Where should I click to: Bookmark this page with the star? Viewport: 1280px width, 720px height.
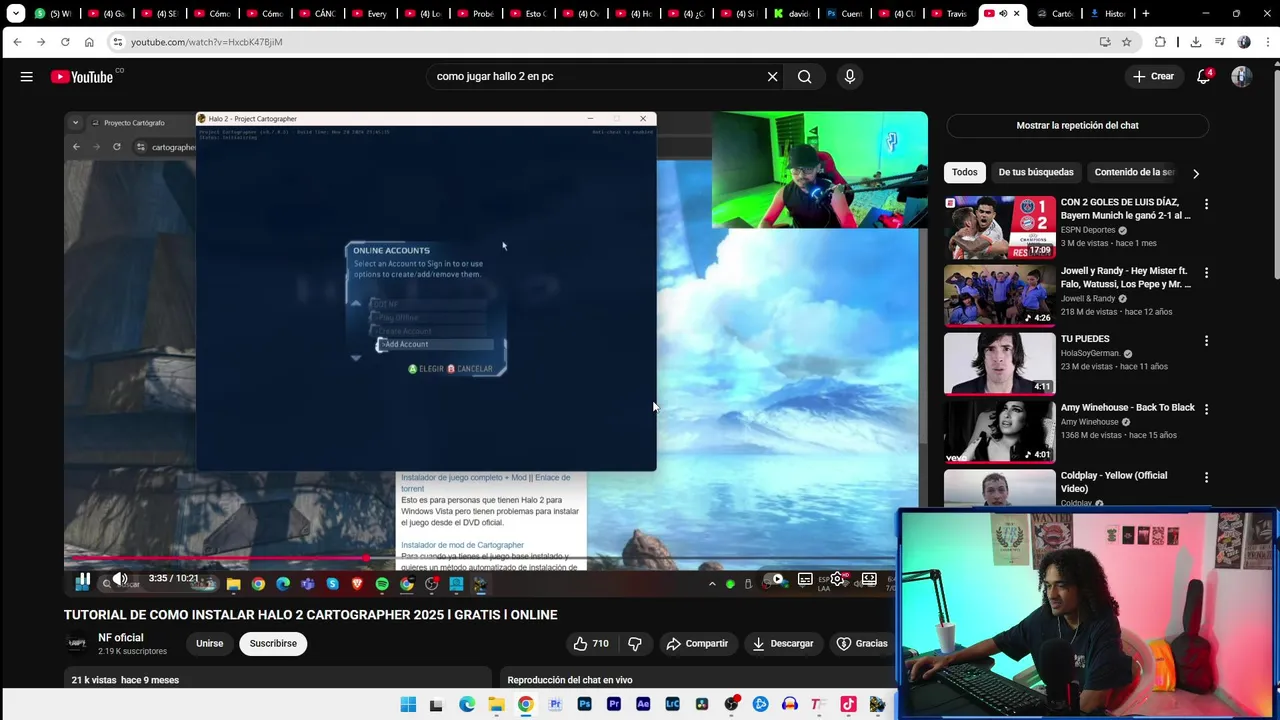point(1127,42)
